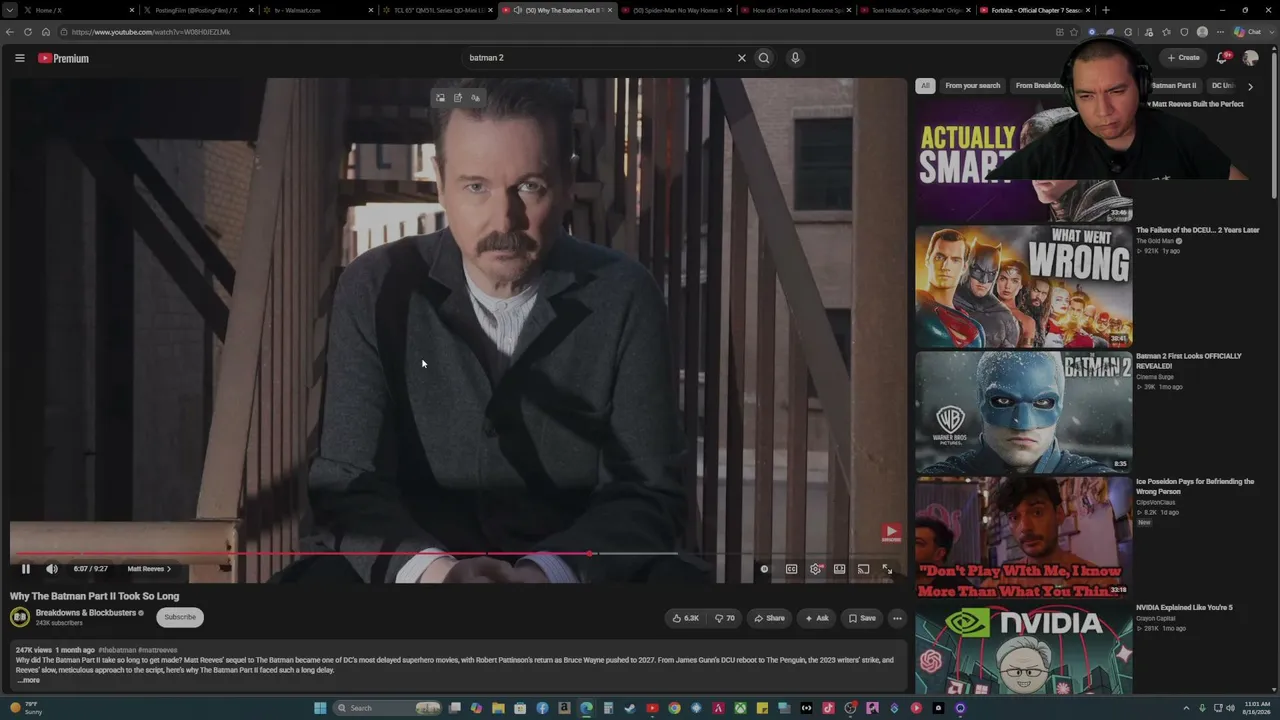
Task: Expand the description with ...more
Action: click(28, 680)
